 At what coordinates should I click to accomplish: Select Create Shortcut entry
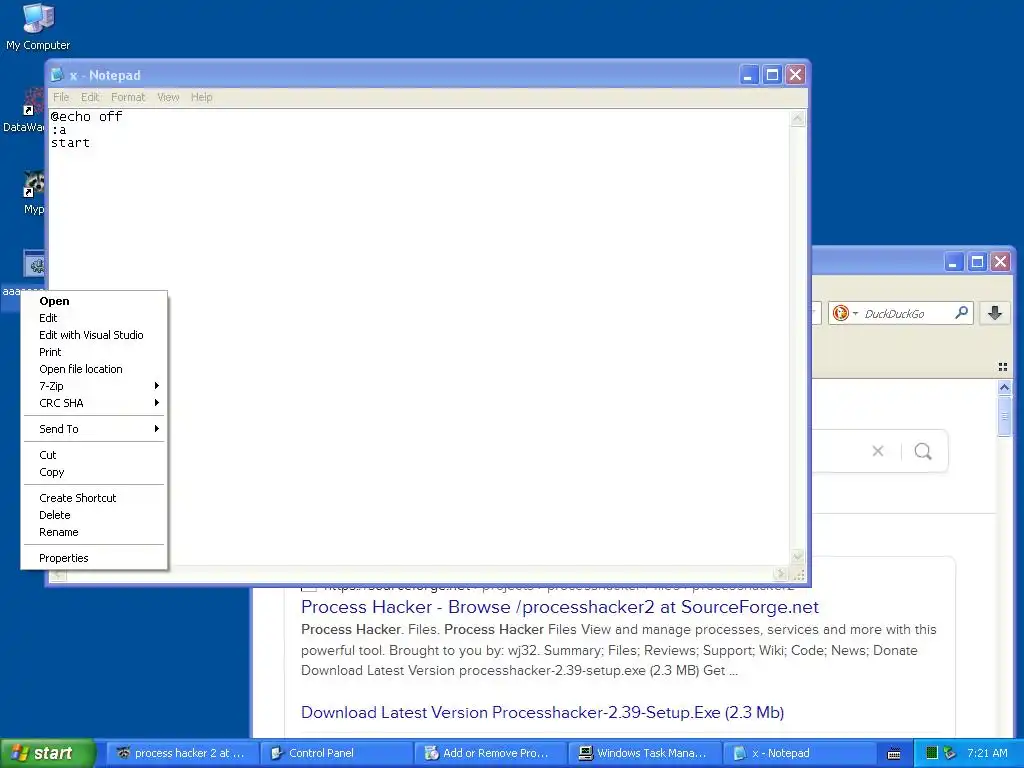pos(93,498)
